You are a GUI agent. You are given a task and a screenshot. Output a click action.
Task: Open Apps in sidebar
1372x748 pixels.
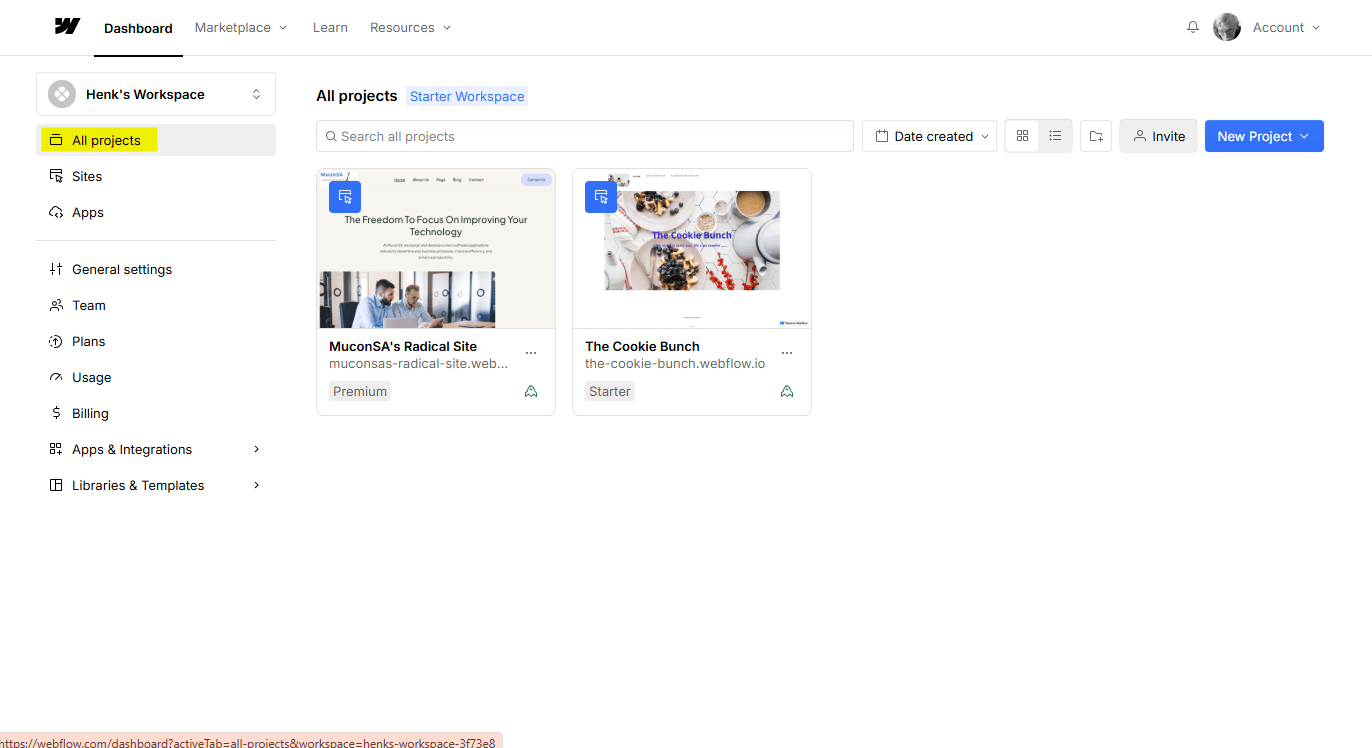pyautogui.click(x=156, y=212)
